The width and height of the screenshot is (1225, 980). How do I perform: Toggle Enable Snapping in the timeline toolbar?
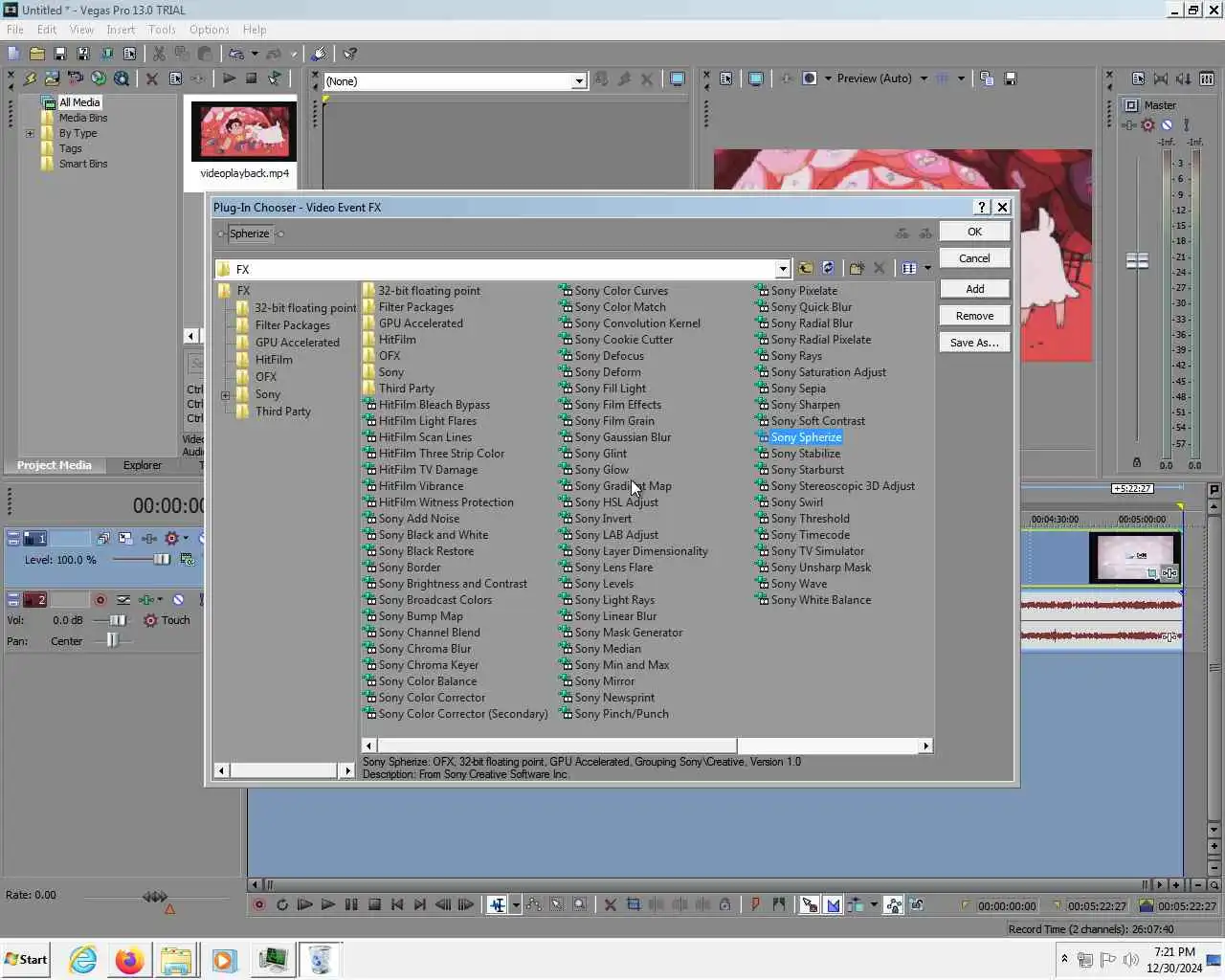(809, 904)
